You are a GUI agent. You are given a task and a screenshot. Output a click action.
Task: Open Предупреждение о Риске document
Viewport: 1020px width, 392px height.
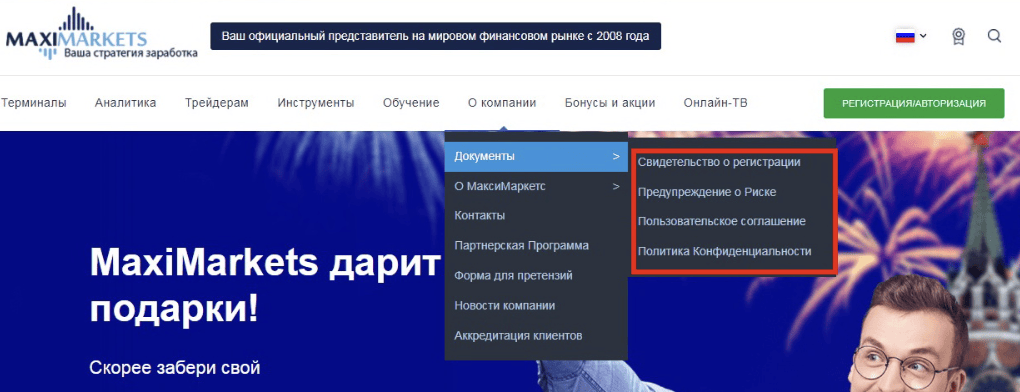706,192
